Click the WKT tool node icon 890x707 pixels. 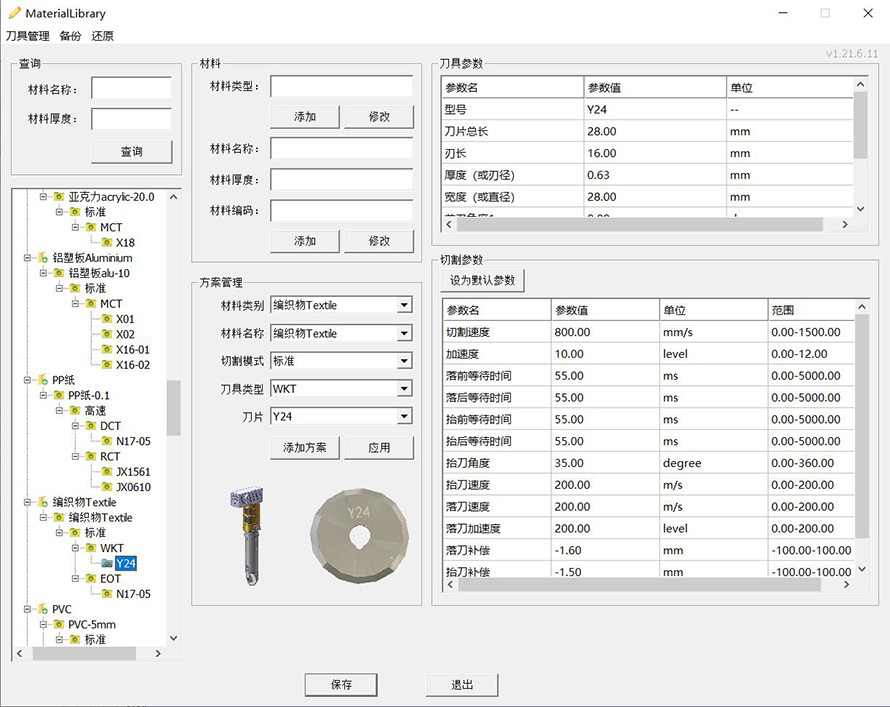[91, 548]
